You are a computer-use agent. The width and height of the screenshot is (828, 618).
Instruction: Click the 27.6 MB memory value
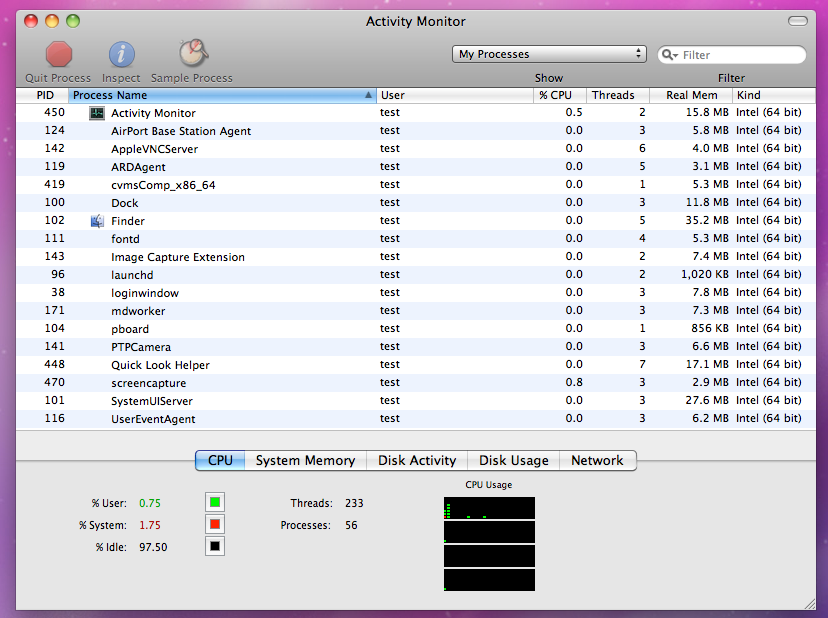[x=707, y=400]
